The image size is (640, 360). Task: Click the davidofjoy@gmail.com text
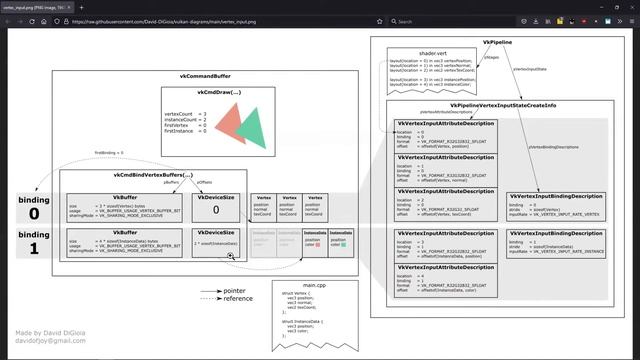tap(51, 341)
